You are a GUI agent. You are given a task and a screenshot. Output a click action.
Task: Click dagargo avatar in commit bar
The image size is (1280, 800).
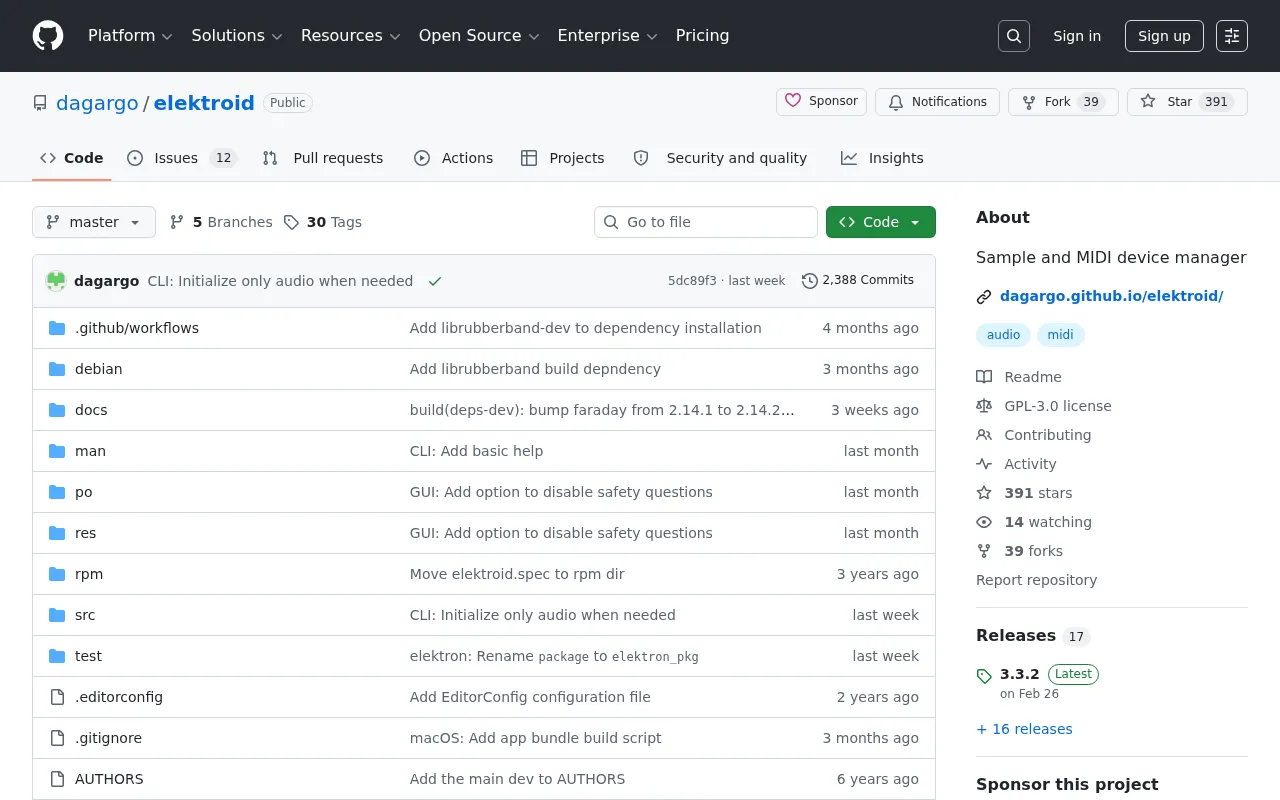tap(56, 281)
